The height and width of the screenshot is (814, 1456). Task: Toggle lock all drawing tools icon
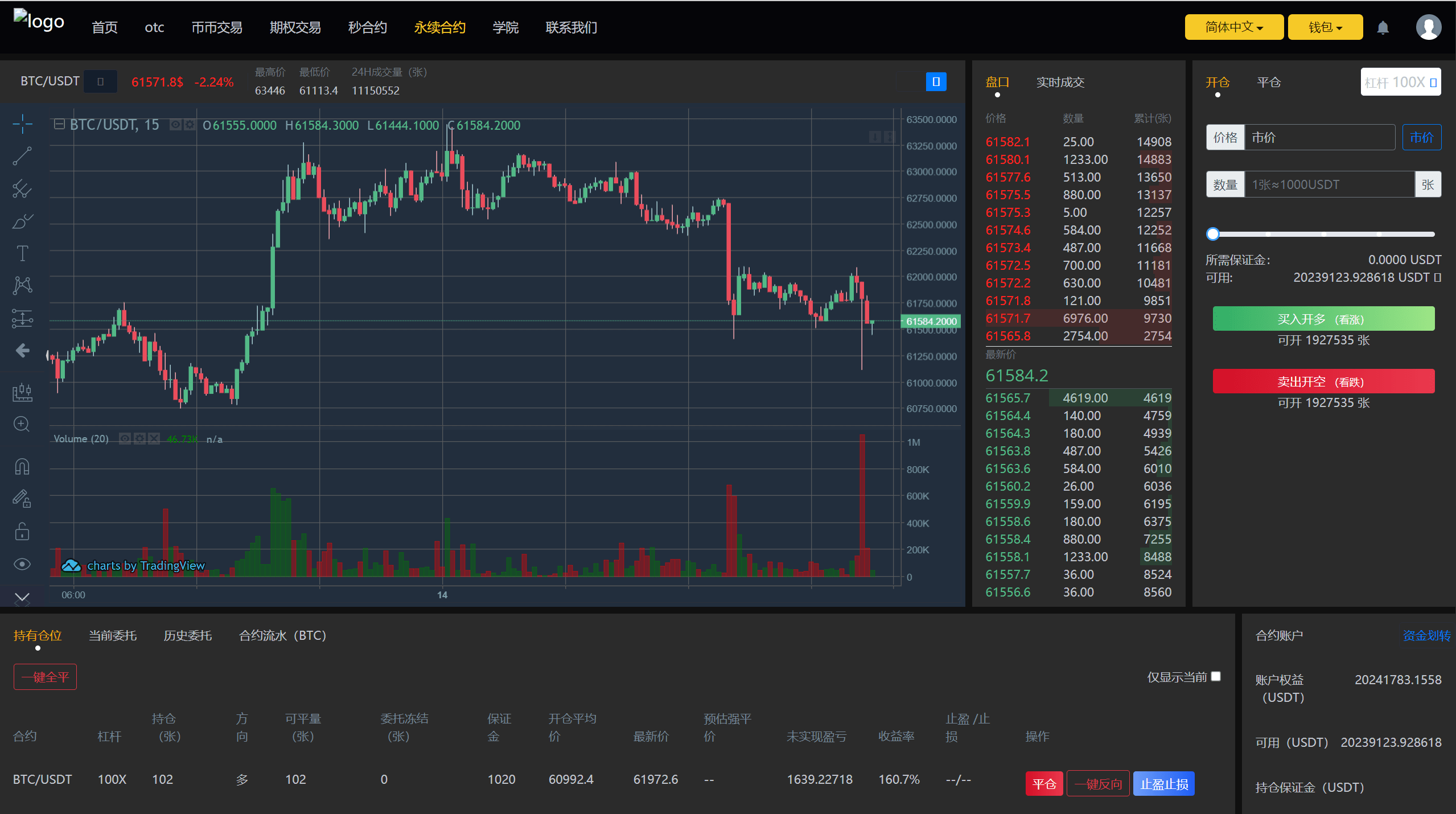pyautogui.click(x=22, y=532)
